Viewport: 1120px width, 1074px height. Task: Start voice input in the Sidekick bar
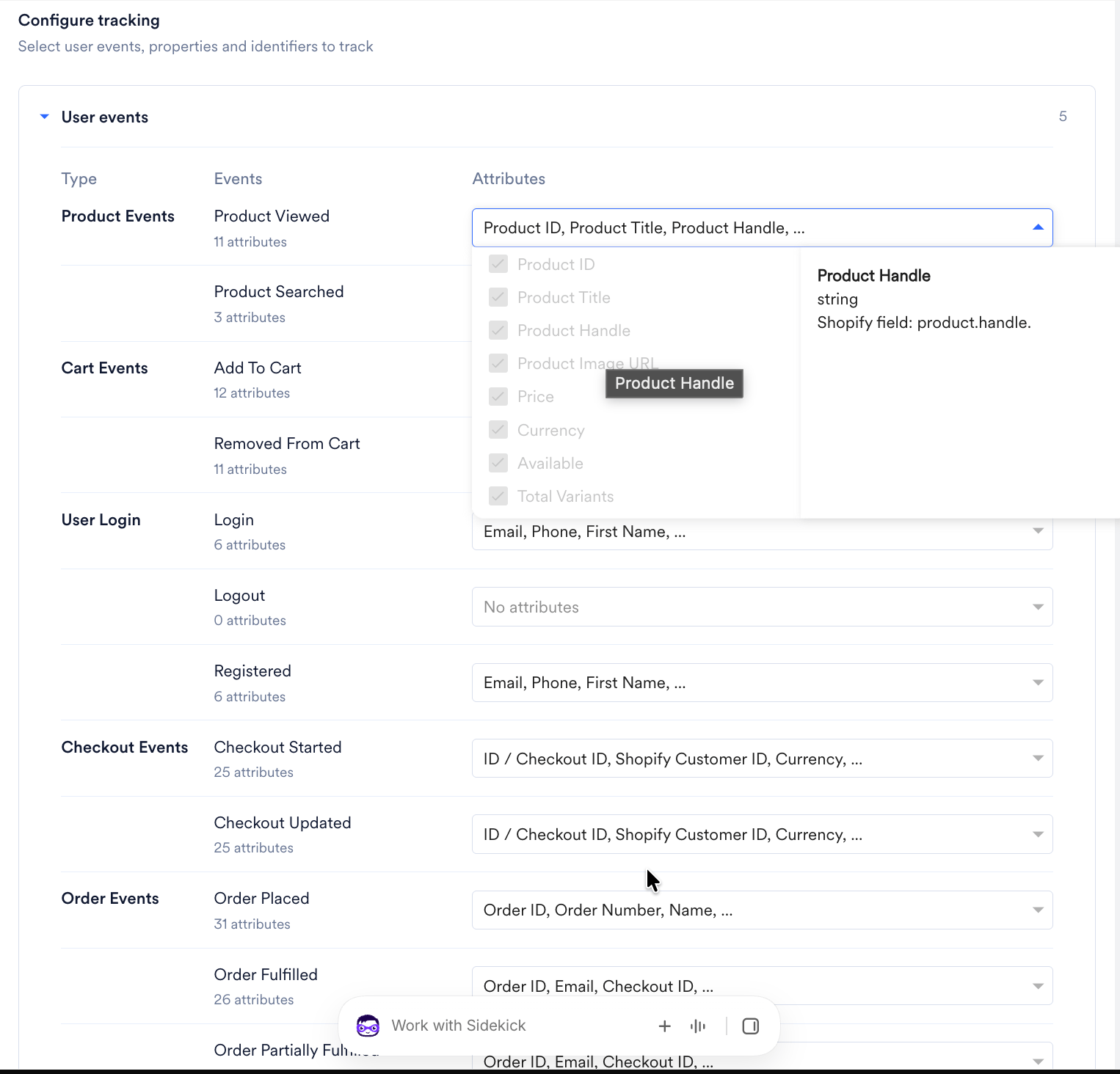(x=698, y=1026)
